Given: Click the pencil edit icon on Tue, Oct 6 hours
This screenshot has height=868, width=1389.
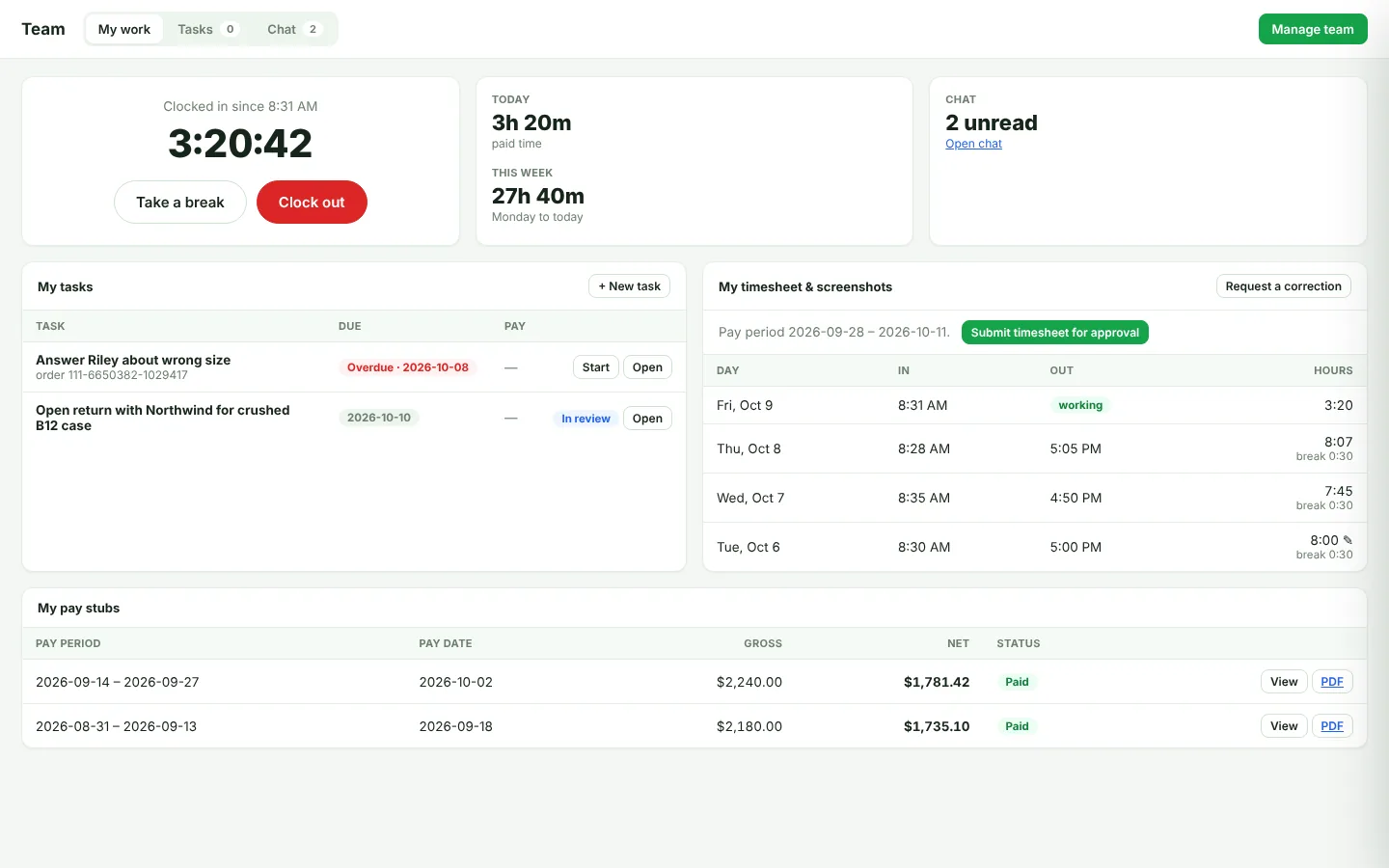Looking at the screenshot, I should pyautogui.click(x=1348, y=540).
